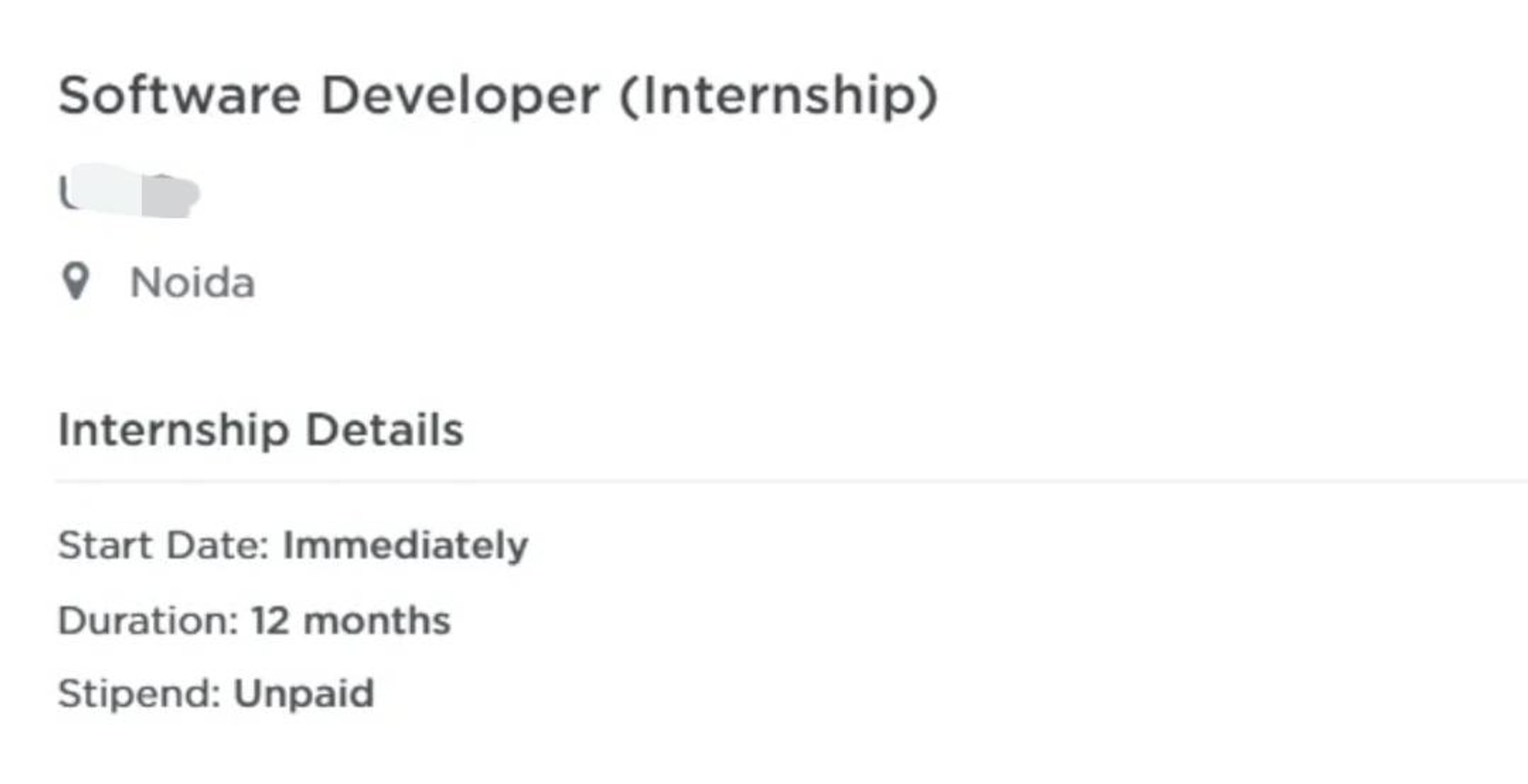The width and height of the screenshot is (1528, 784).
Task: Click the number 12 in the duration
Action: [269, 621]
